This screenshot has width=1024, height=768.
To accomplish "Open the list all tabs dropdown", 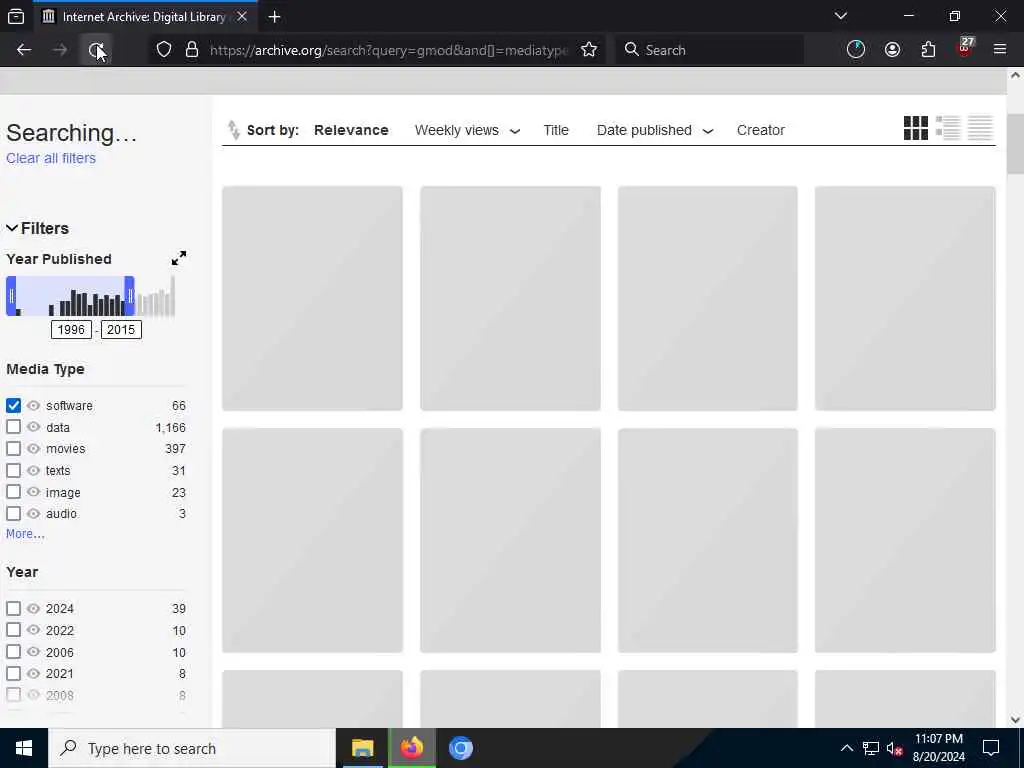I will pyautogui.click(x=840, y=16).
